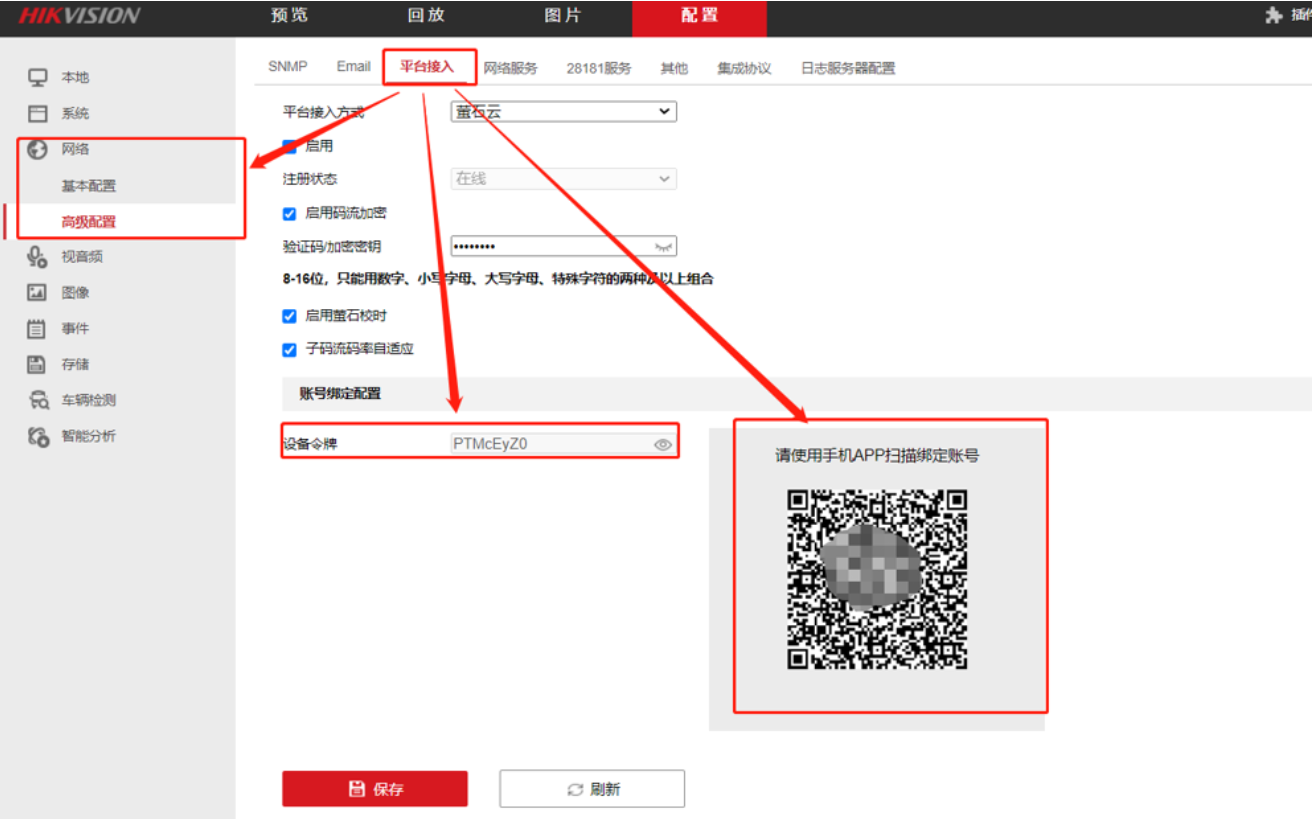Toggle 启用萤石校时 checkbox
The image size is (1314, 819).
(290, 316)
